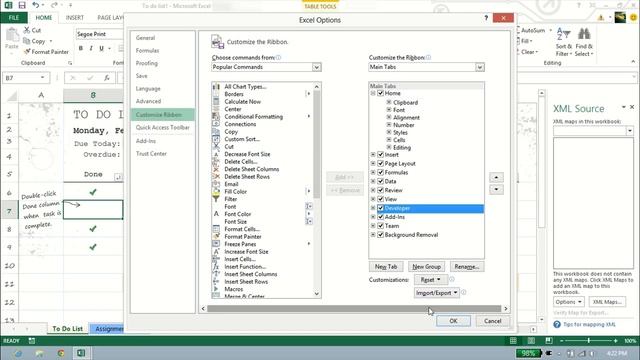Click the Cut scissors icon in ribbon
The width and height of the screenshot is (640, 360).
coord(27,30)
